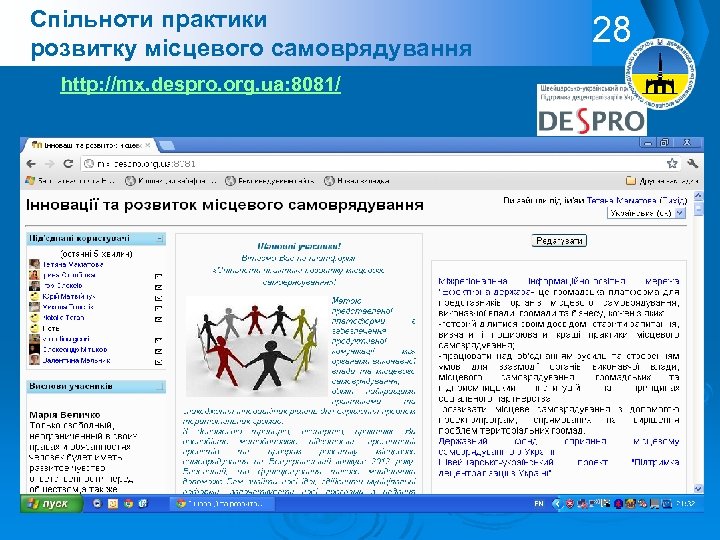Send message via envelope icon for Олександр Мітьков
720x540 pixels.
[159, 351]
